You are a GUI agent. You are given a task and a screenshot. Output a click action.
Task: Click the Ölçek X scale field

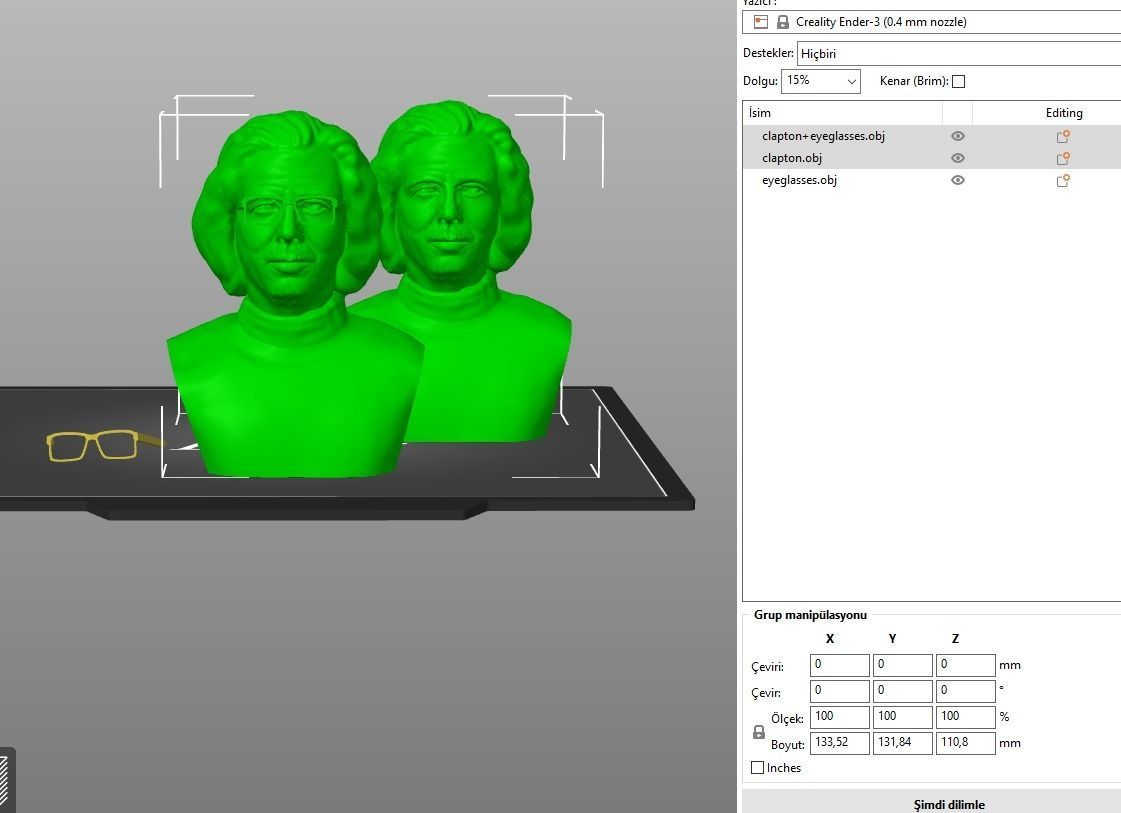[x=839, y=716]
